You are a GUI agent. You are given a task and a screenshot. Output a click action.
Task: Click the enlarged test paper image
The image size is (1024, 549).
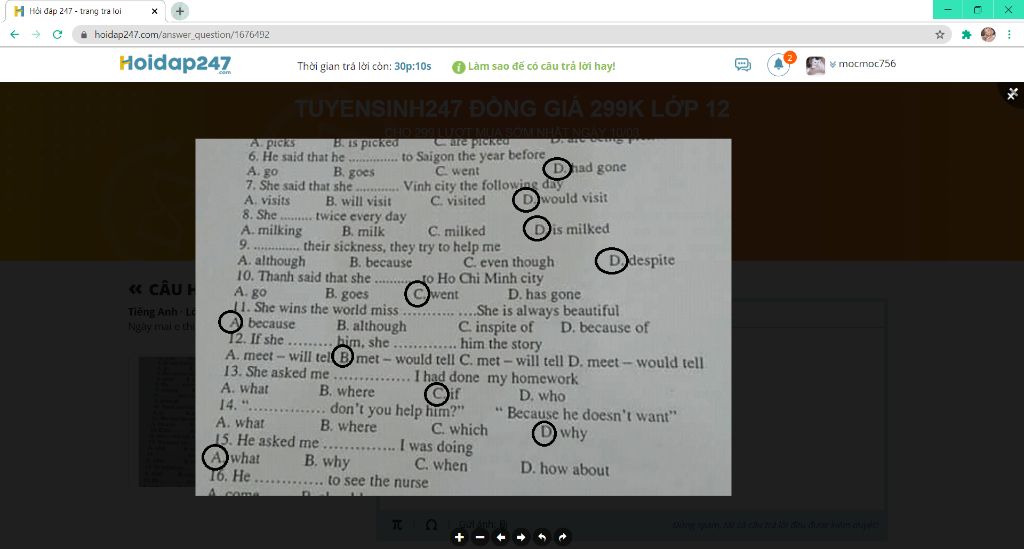coord(463,317)
